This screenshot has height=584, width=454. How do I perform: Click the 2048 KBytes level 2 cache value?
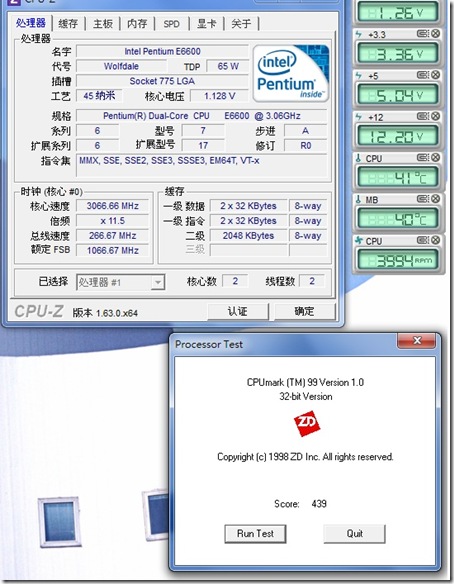[x=248, y=236]
